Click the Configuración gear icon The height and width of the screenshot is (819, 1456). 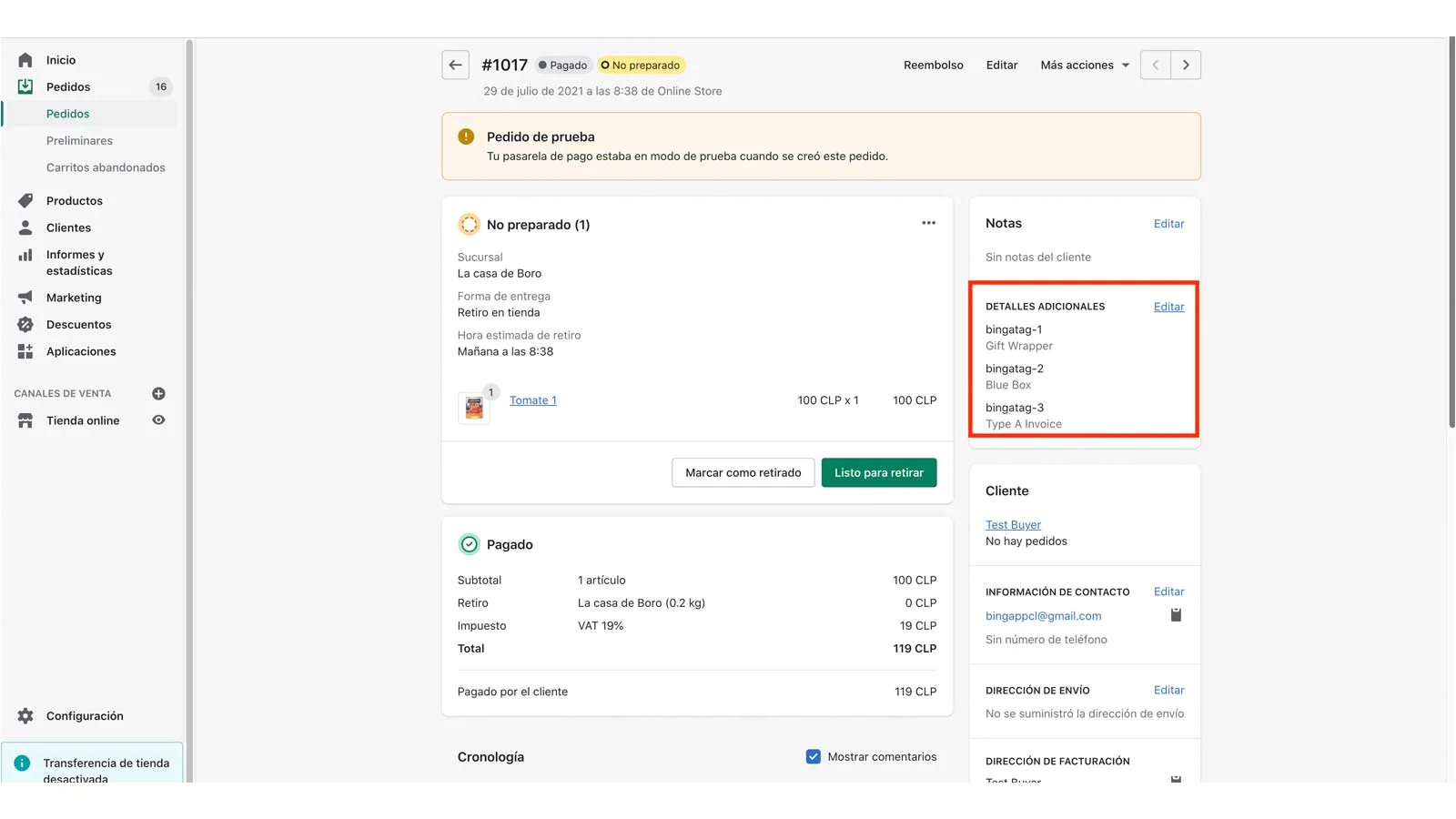tap(25, 716)
